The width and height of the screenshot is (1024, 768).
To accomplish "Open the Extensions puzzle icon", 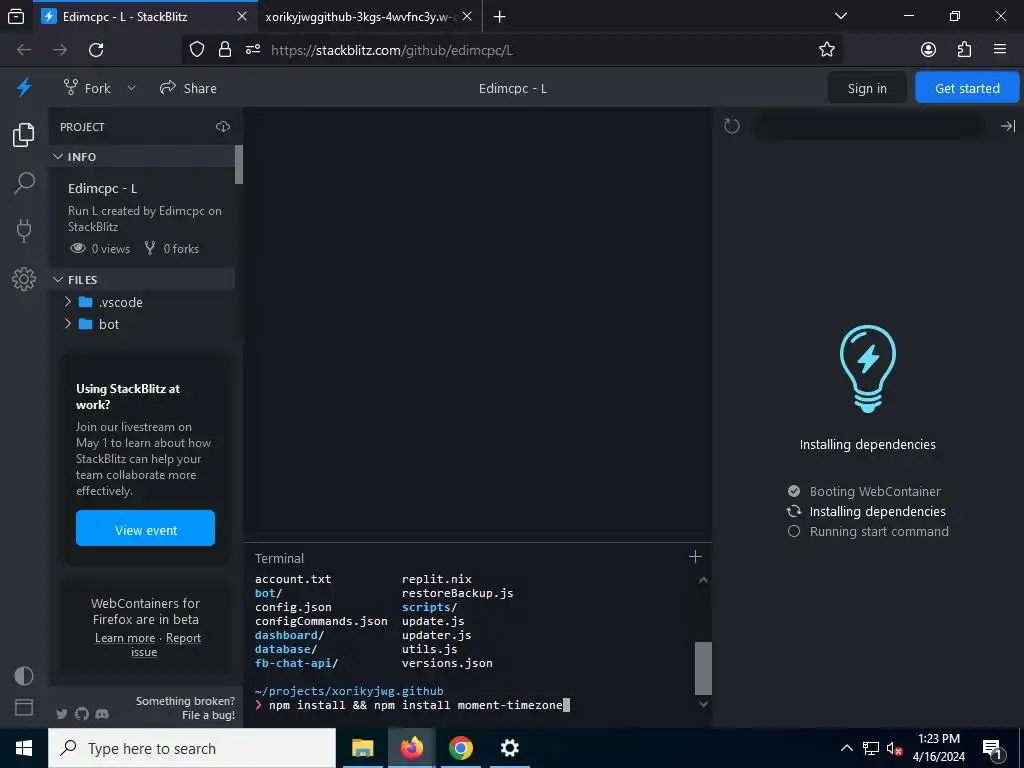I will 965,50.
